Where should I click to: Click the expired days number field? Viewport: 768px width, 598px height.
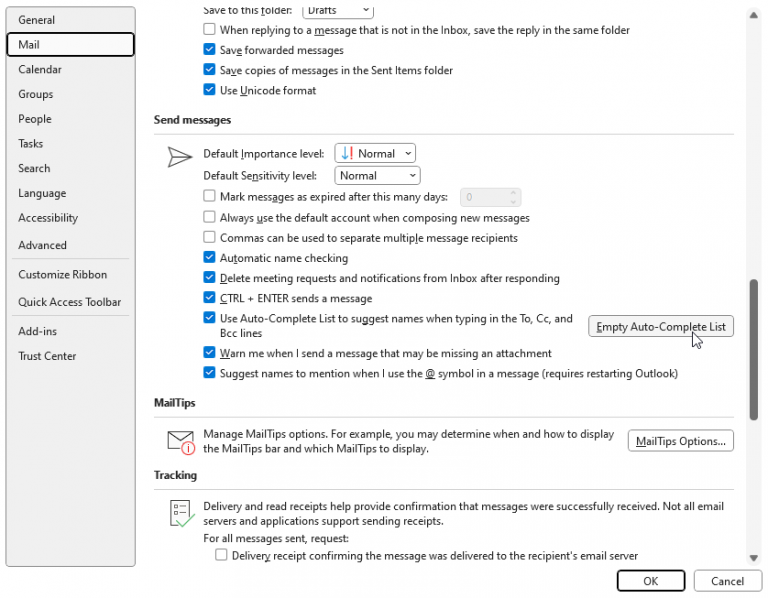(x=484, y=197)
